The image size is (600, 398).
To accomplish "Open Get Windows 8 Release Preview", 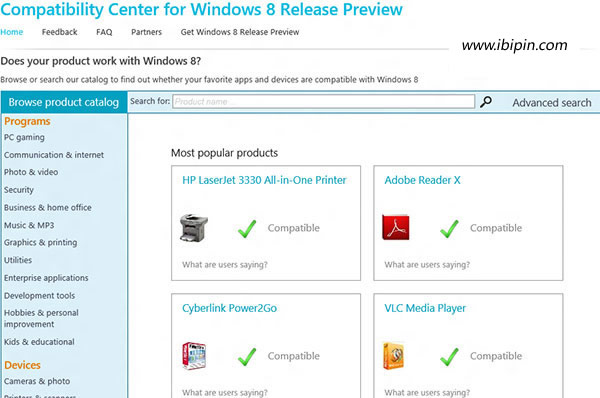I will tap(240, 32).
